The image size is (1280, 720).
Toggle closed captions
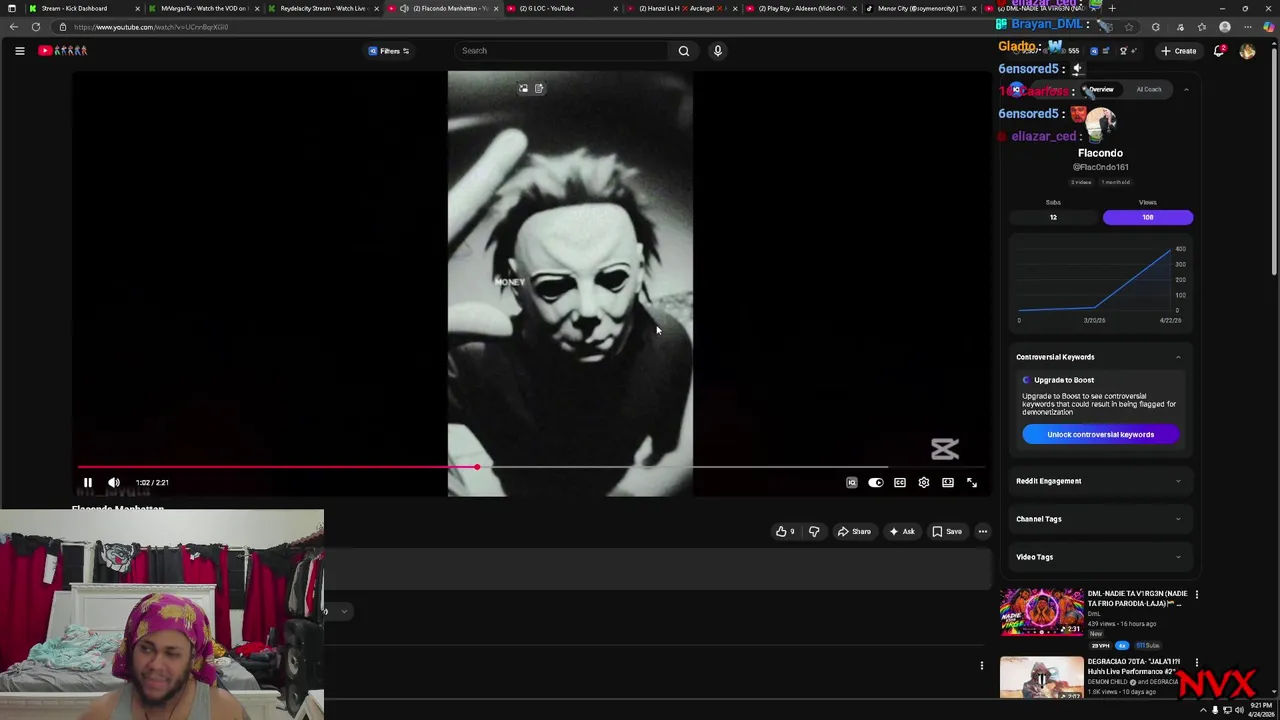900,483
